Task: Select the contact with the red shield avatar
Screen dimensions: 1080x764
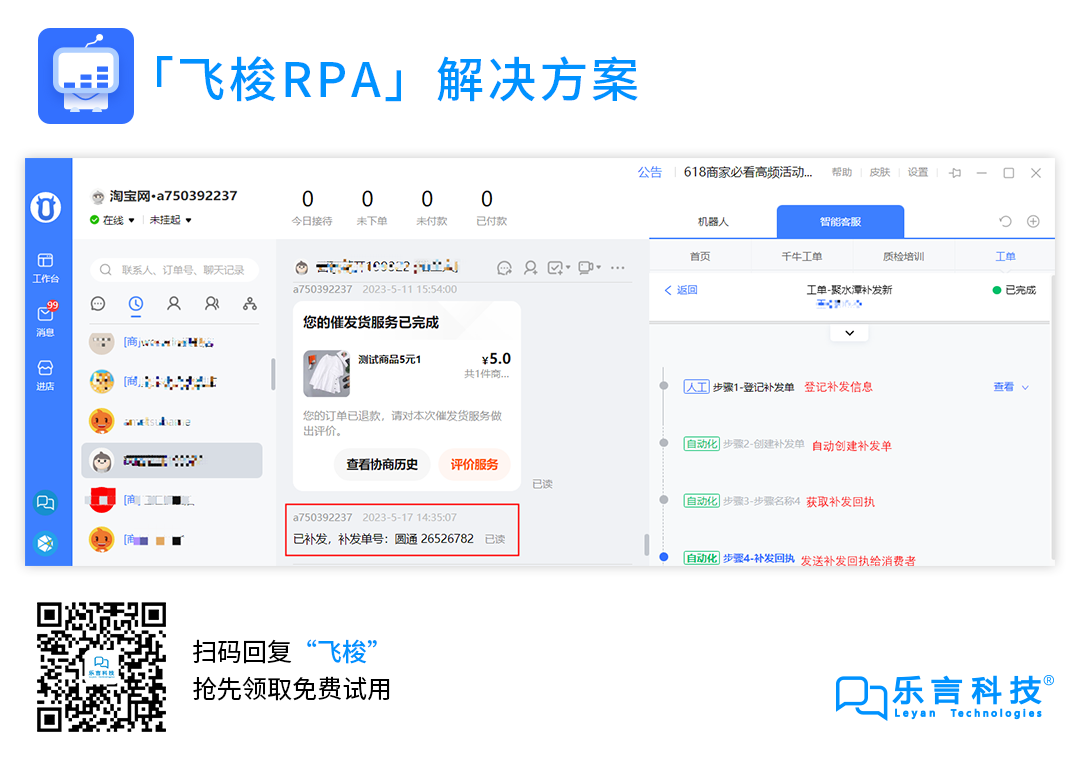Action: [172, 500]
